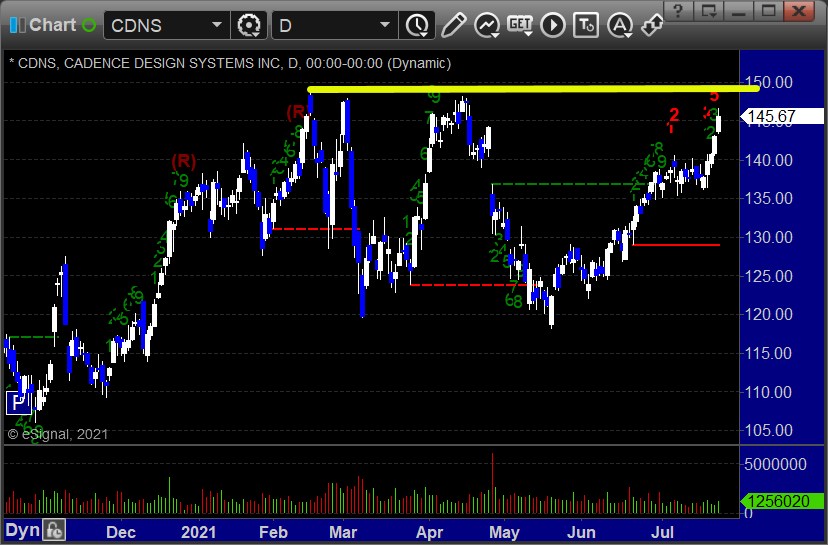
Task: Click the T templates icon
Action: click(586, 25)
